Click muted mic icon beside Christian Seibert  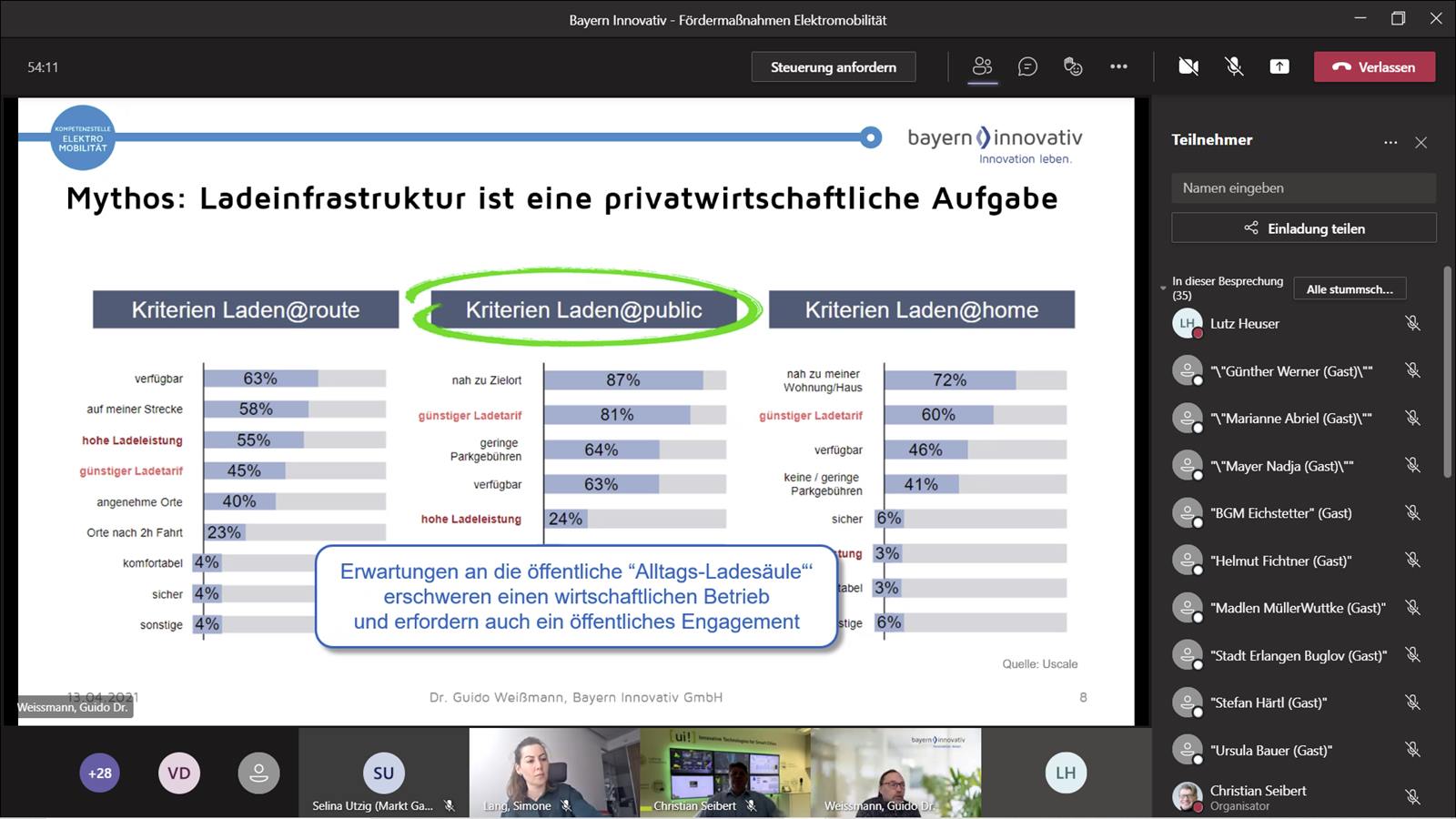point(1411,797)
